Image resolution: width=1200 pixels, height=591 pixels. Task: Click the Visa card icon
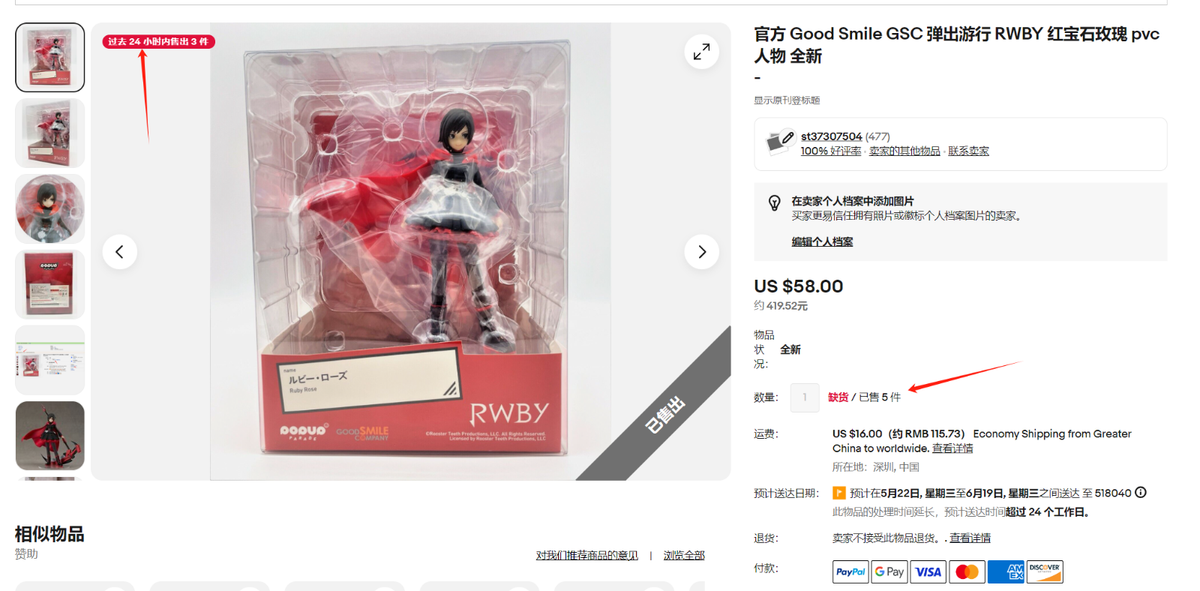tap(928, 572)
